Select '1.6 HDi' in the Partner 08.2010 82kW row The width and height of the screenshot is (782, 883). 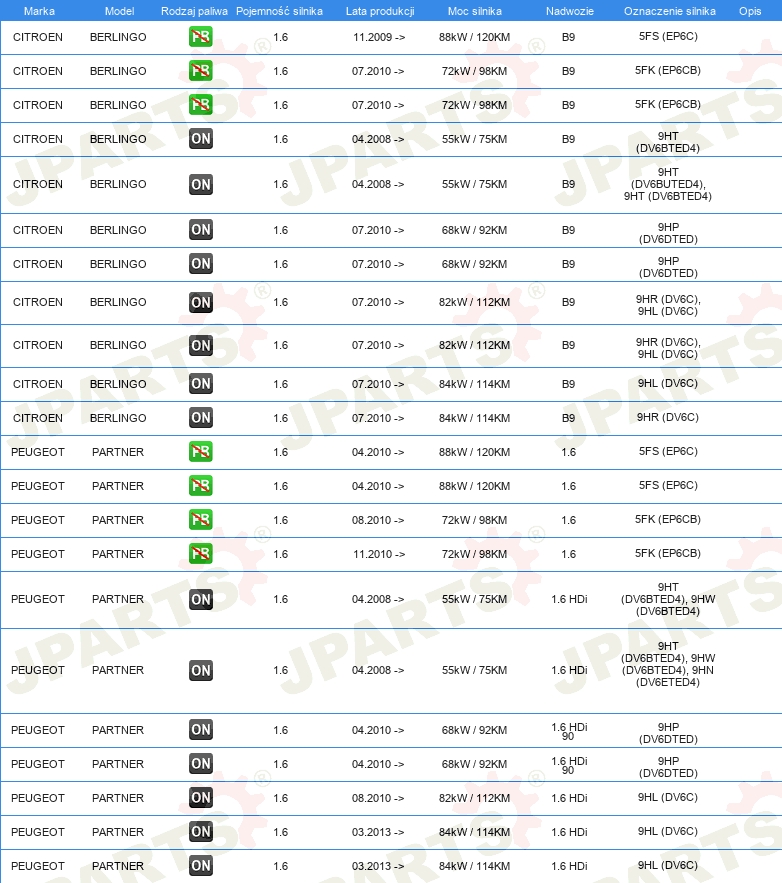click(569, 799)
